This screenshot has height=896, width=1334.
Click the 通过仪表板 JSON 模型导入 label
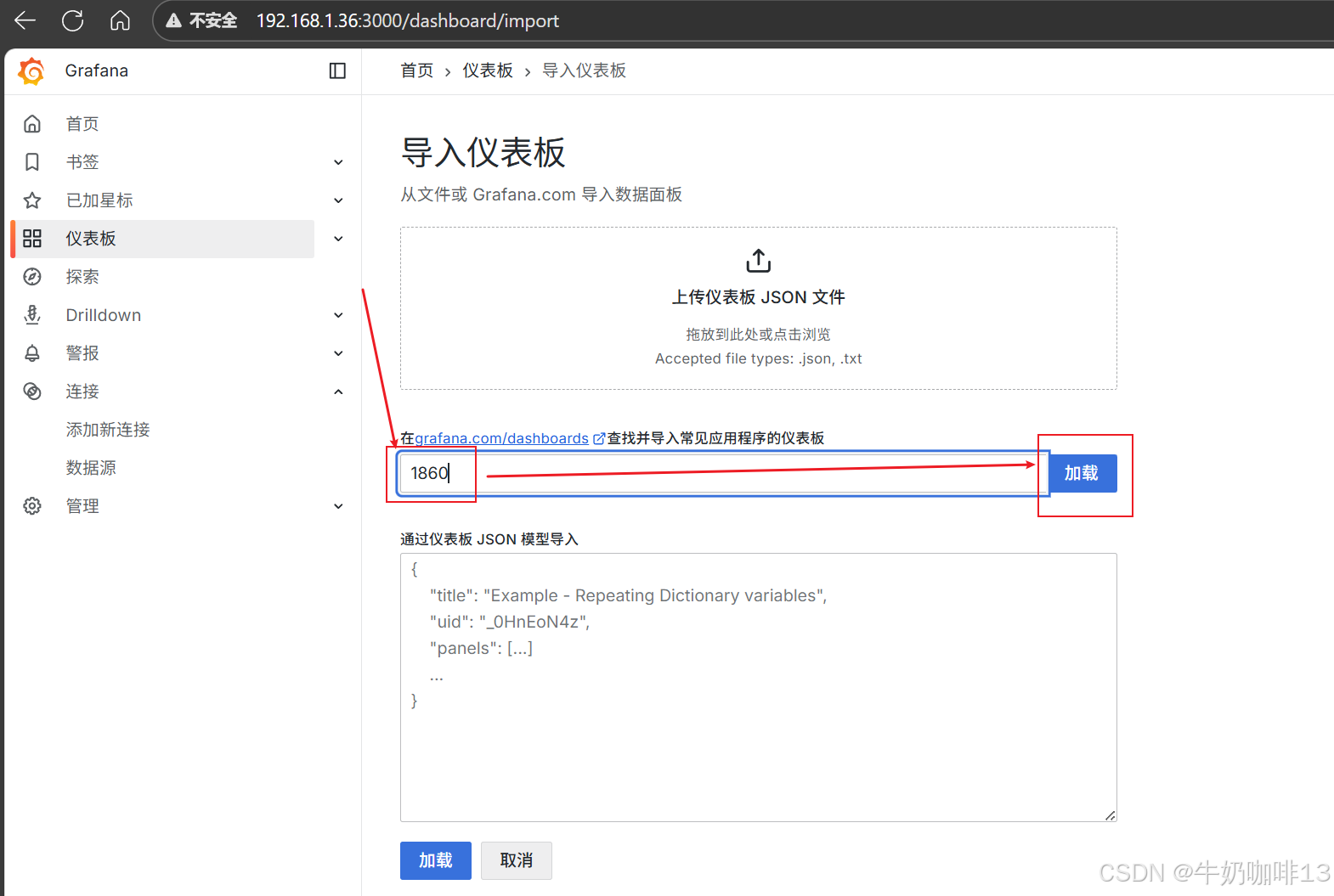coord(489,539)
